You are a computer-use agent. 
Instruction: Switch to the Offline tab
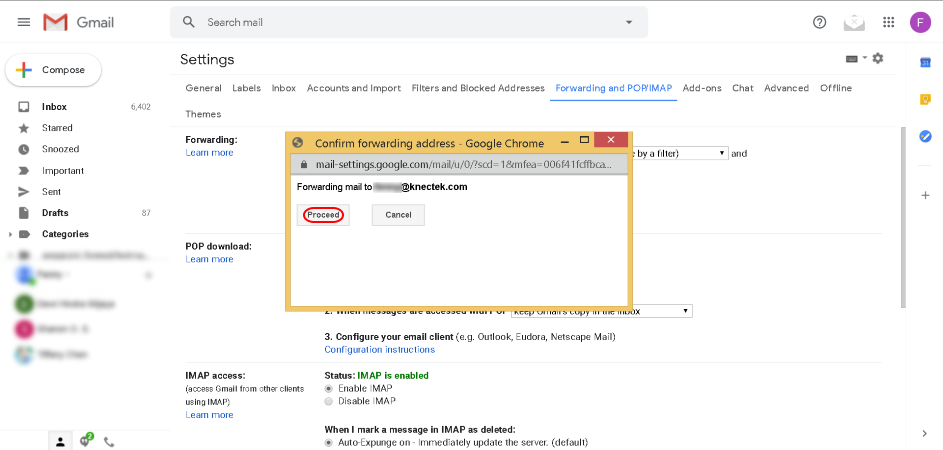click(836, 88)
